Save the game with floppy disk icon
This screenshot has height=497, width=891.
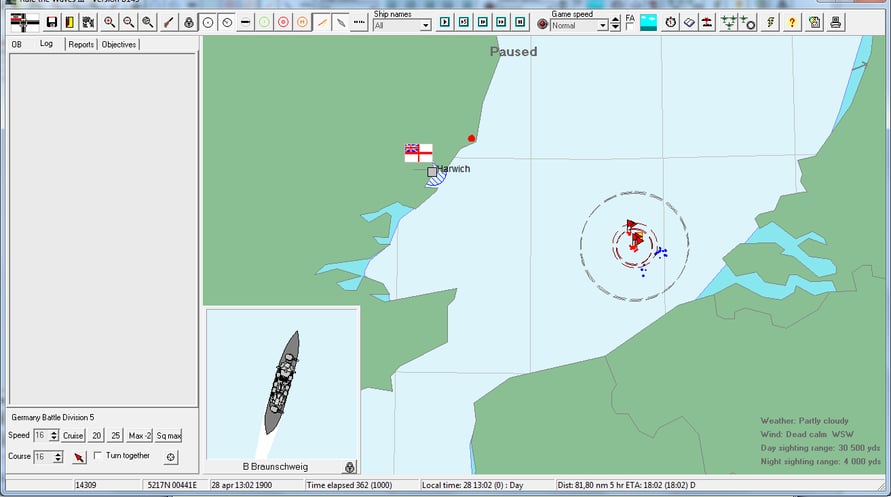52,23
